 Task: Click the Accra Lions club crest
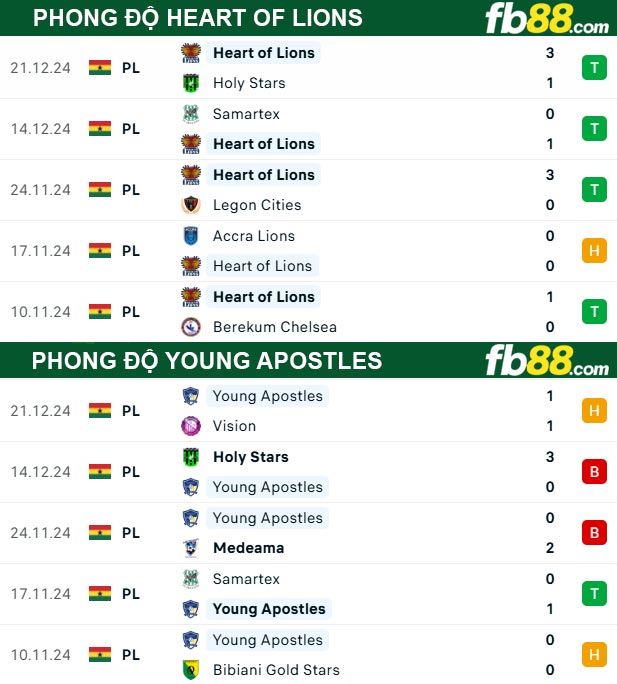[191, 236]
